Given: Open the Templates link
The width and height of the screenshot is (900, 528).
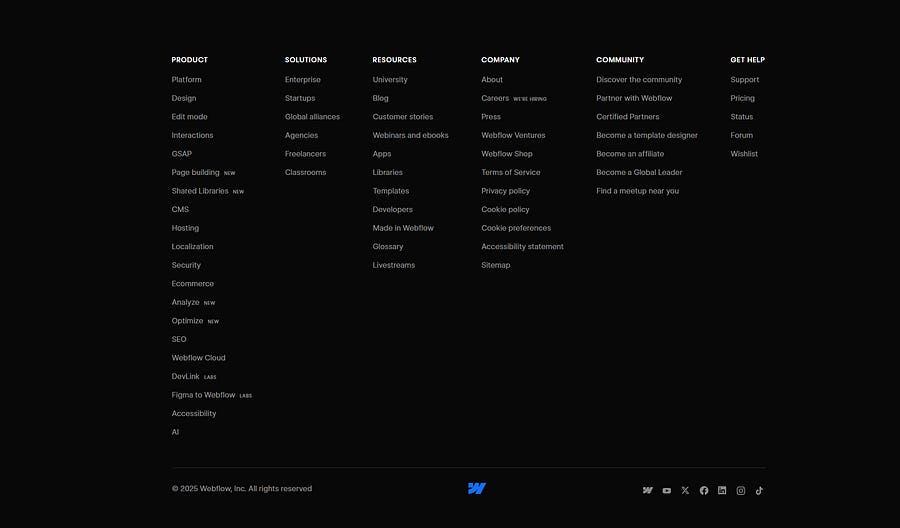Looking at the screenshot, I should click(x=391, y=191).
